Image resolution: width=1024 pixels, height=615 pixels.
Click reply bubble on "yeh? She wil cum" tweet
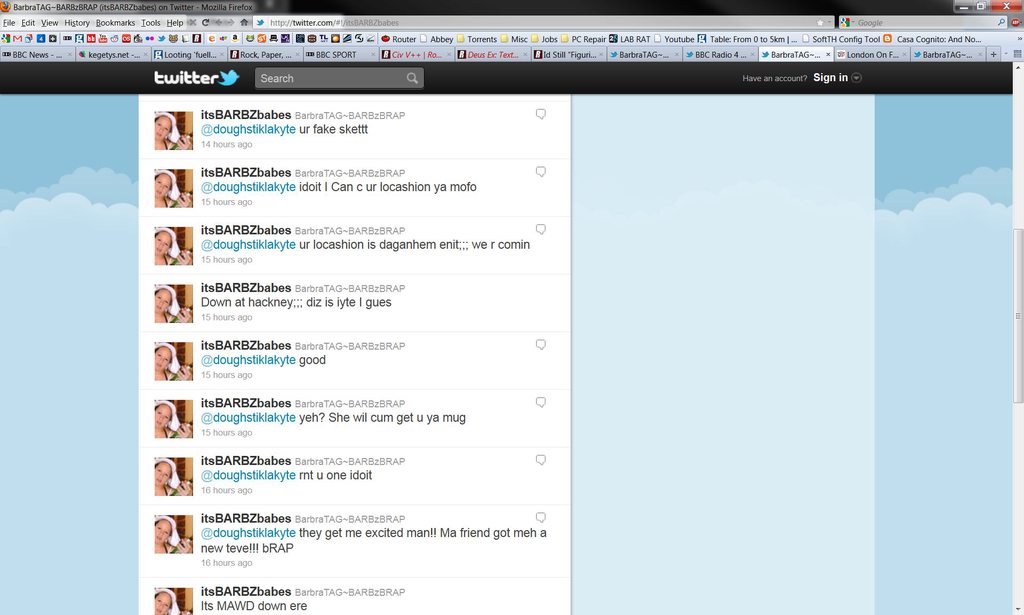tap(541, 402)
